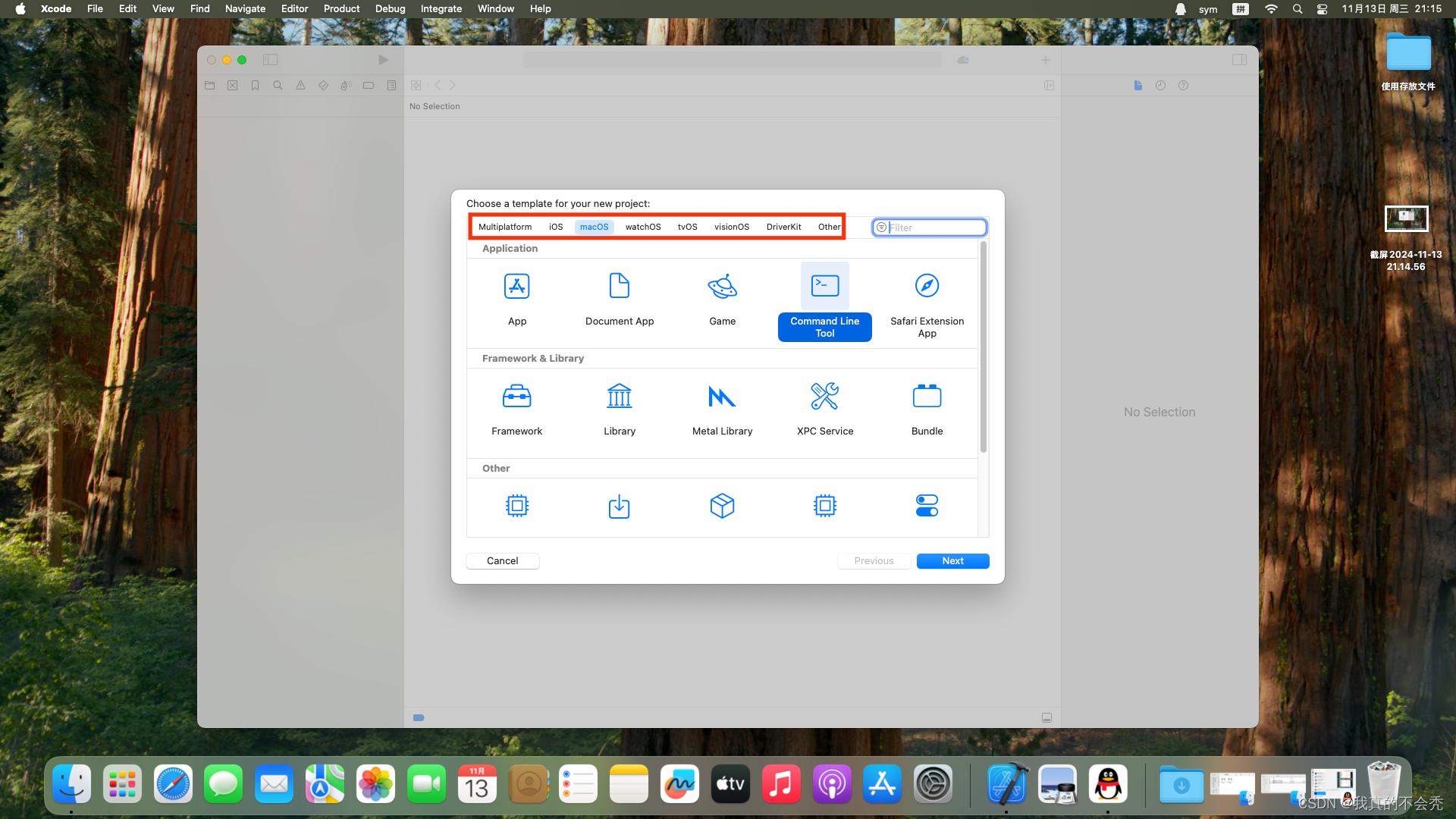The image size is (1456, 819).
Task: Switch to the tvOS tab
Action: click(688, 227)
